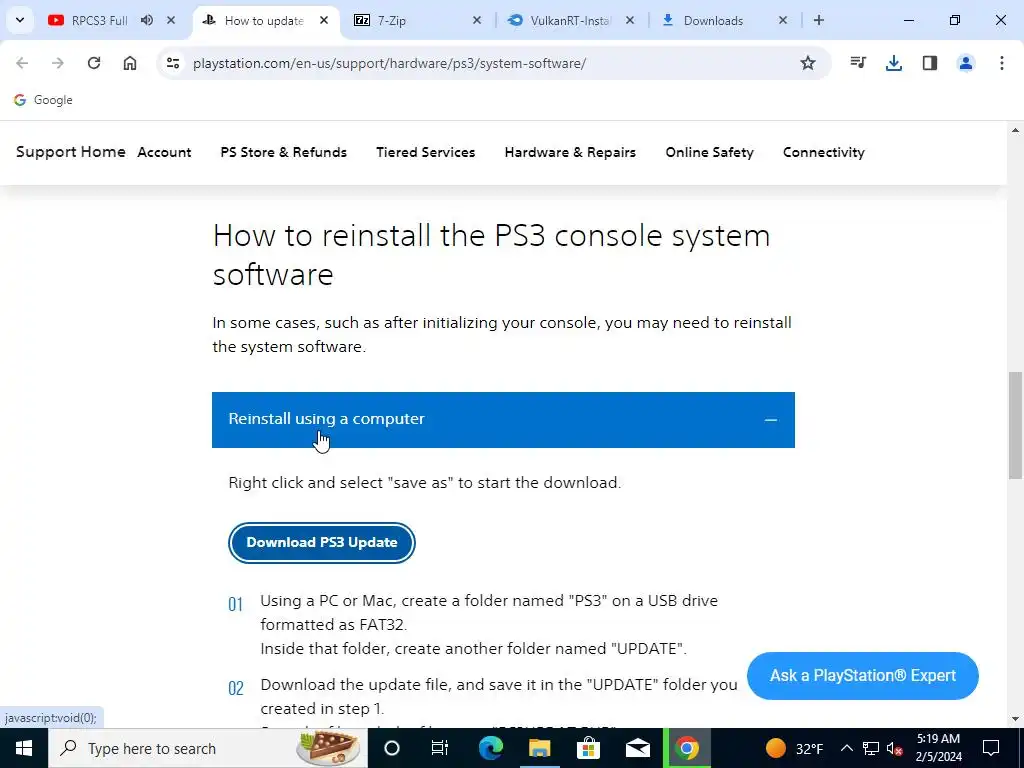1024x768 pixels.
Task: Open the Account support menu
Action: tap(164, 152)
